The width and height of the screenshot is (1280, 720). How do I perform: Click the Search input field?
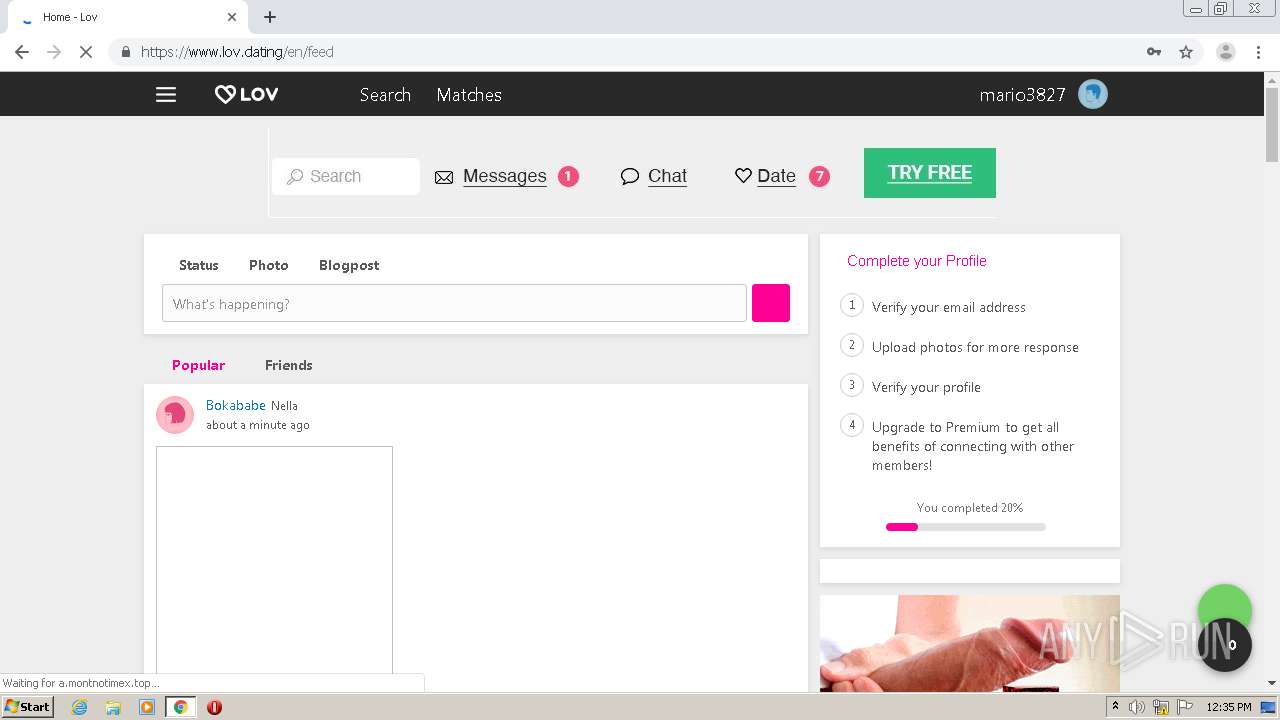tap(346, 176)
